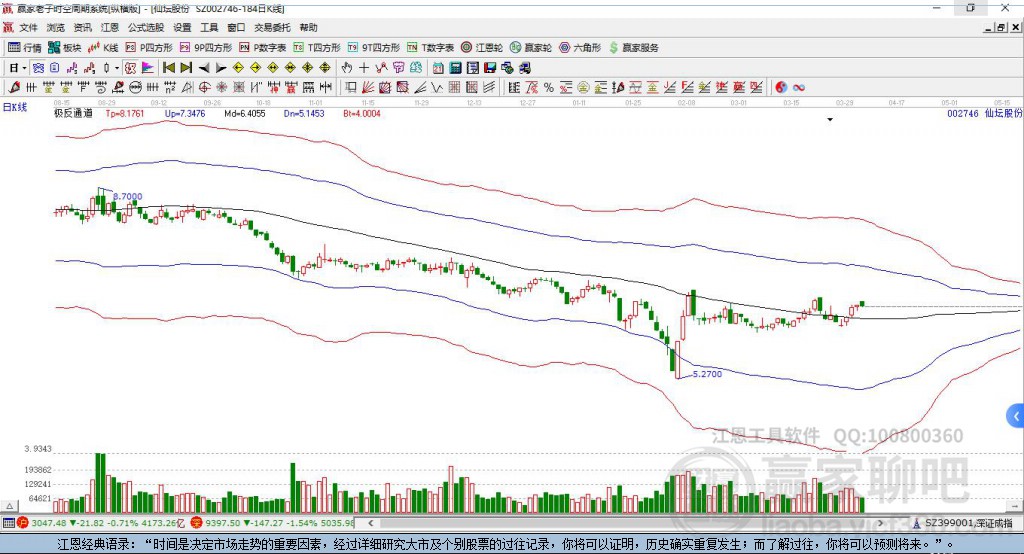The height and width of the screenshot is (554, 1024).
Task: Expand the candlestick style dropdown arrow
Action: click(x=117, y=68)
